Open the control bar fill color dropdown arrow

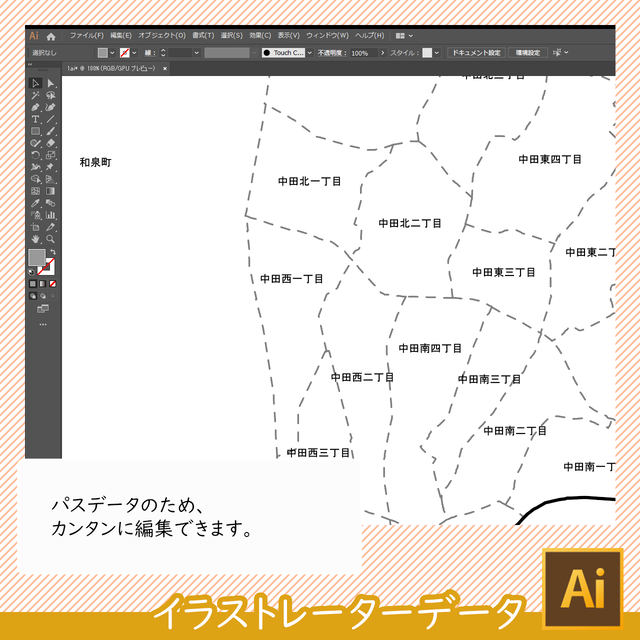pos(112,53)
